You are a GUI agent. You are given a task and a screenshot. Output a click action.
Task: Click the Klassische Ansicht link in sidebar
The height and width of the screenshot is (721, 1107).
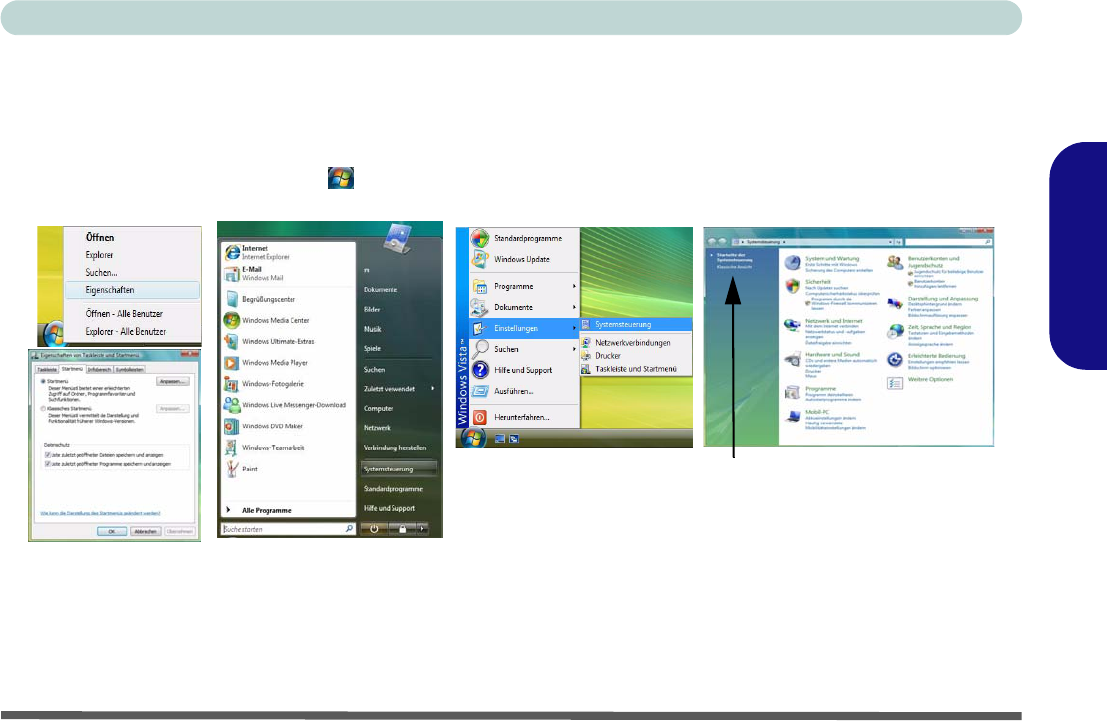(x=735, y=265)
